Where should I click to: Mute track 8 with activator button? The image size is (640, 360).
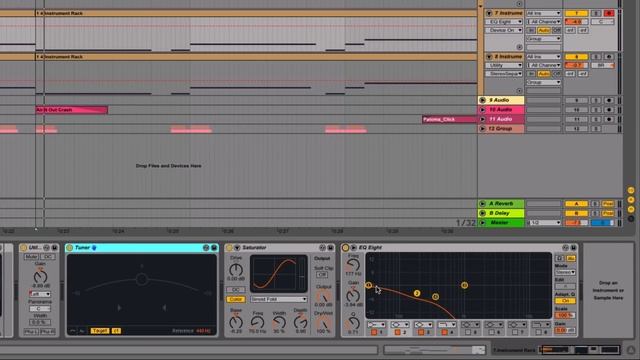576,57
